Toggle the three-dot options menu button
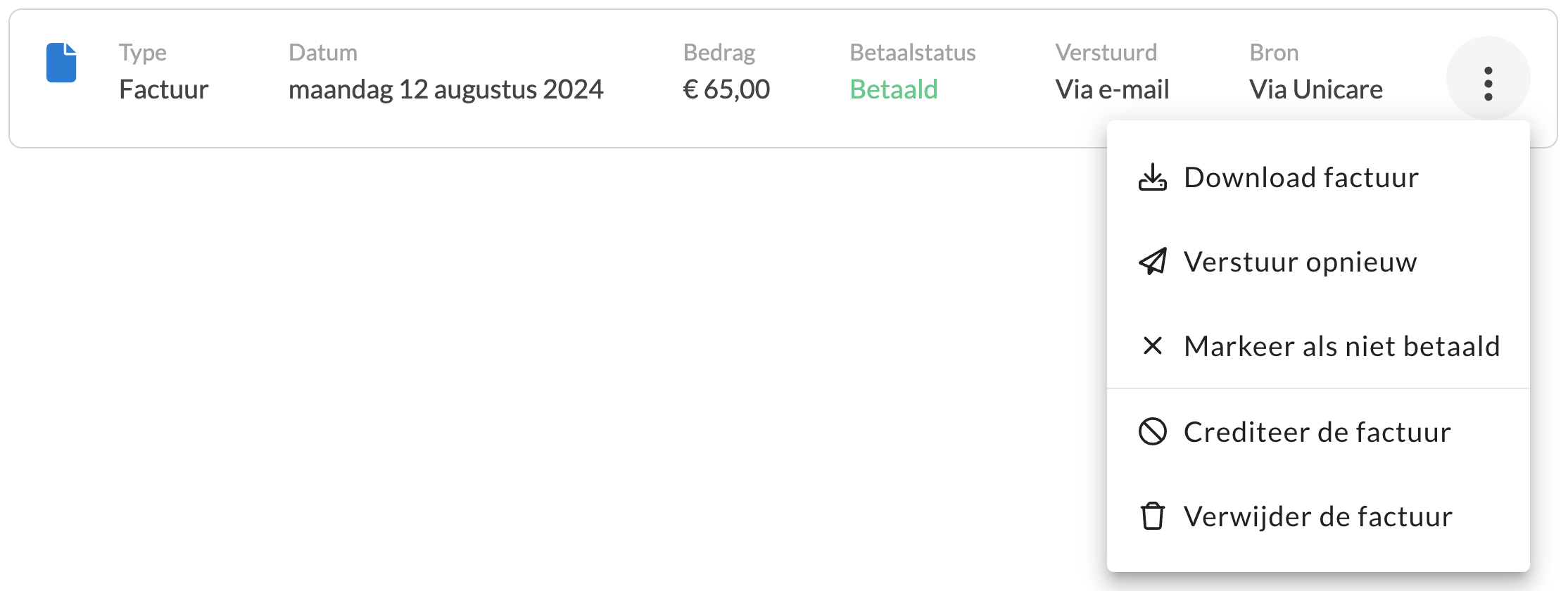The width and height of the screenshot is (1568, 591). click(x=1488, y=84)
